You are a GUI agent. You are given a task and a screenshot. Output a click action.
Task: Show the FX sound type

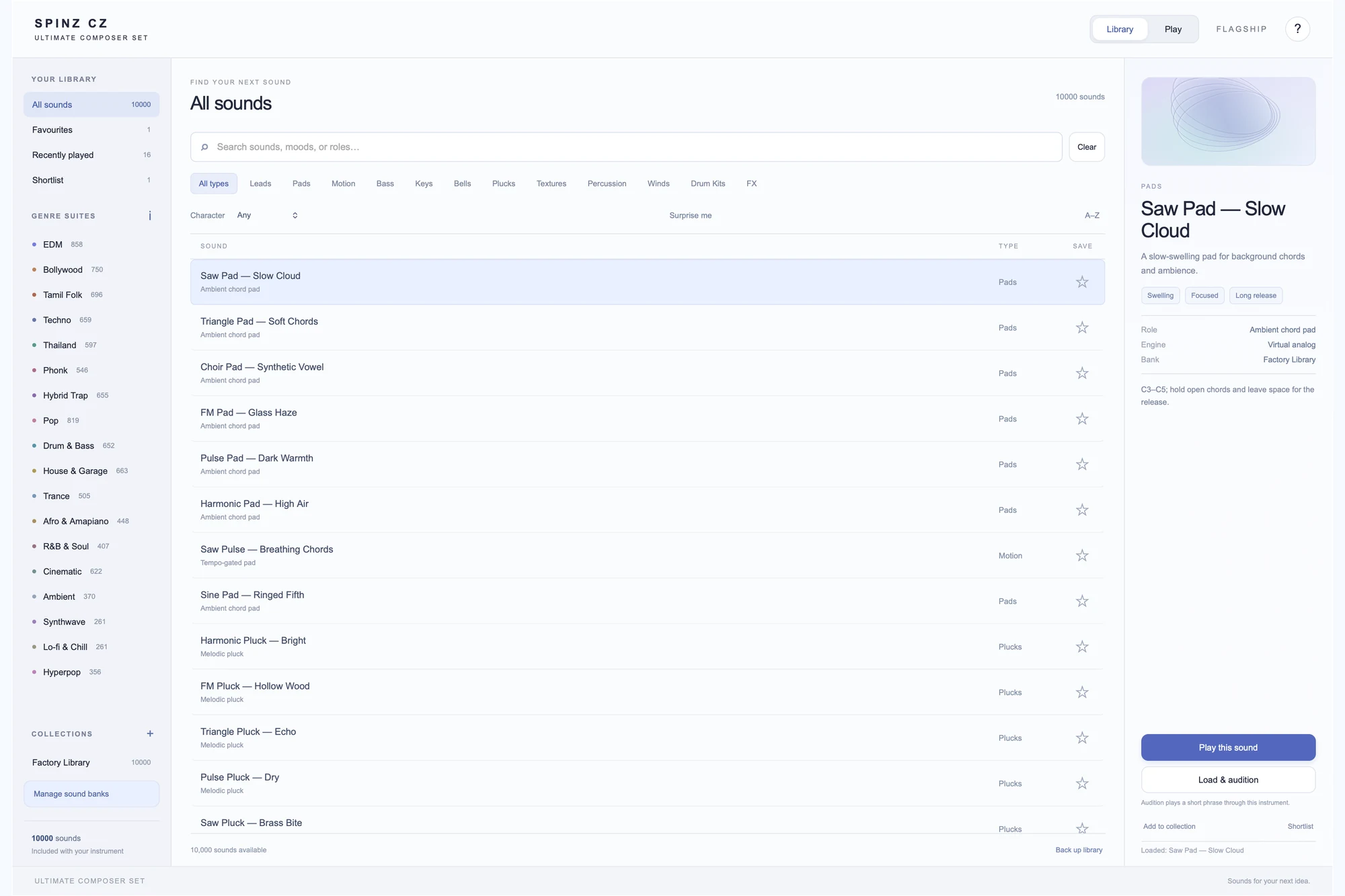point(751,184)
